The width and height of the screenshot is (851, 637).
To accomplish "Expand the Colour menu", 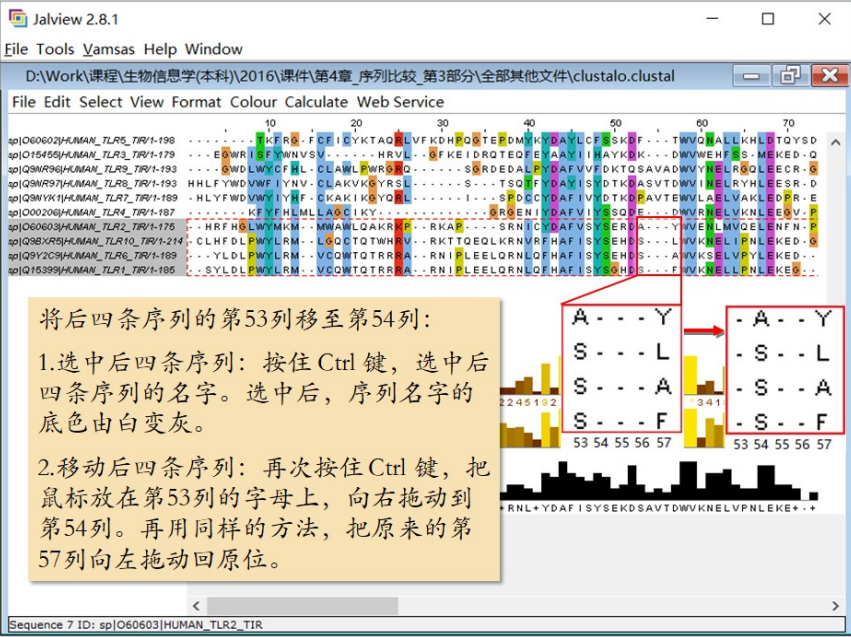I will click(x=253, y=102).
